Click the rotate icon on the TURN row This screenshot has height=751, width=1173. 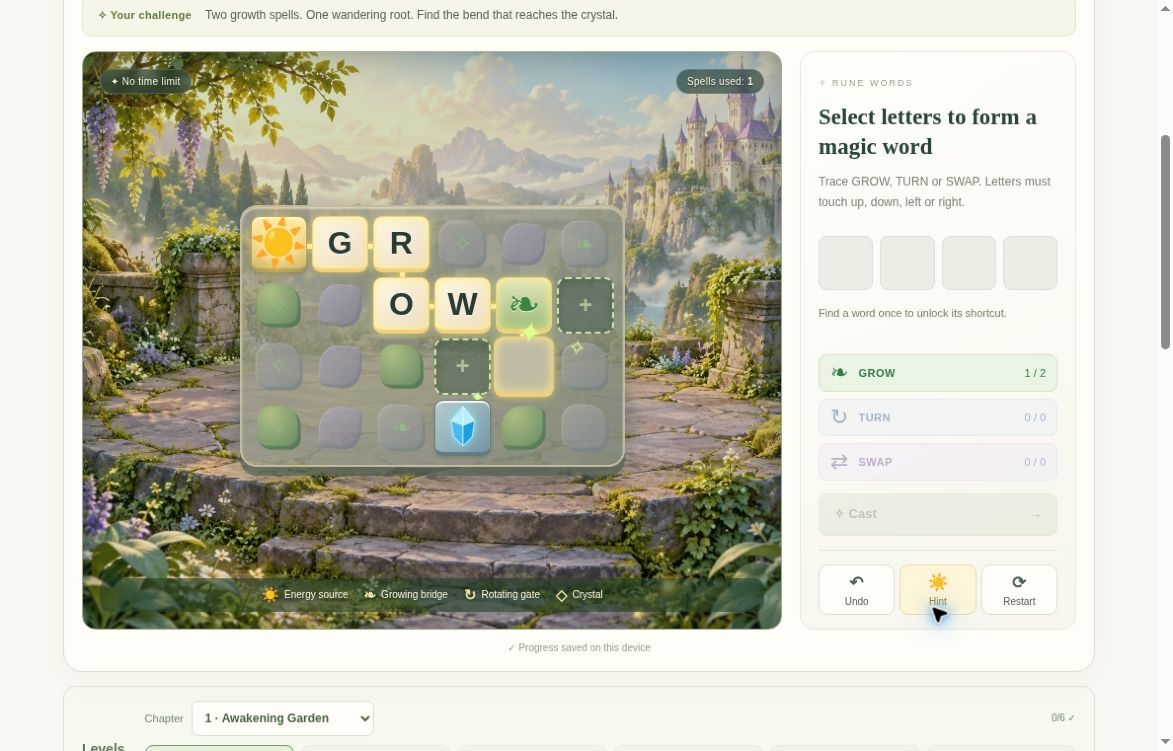839,417
